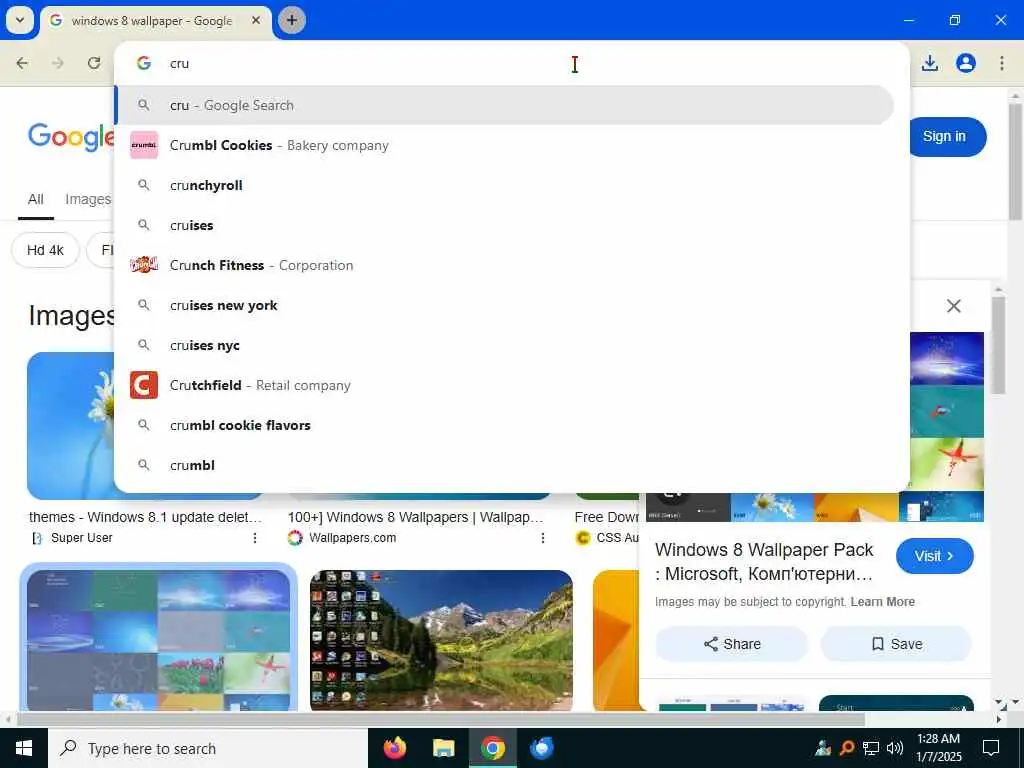Visit the Windows 8 Wallpaper Pack page

pos(935,556)
